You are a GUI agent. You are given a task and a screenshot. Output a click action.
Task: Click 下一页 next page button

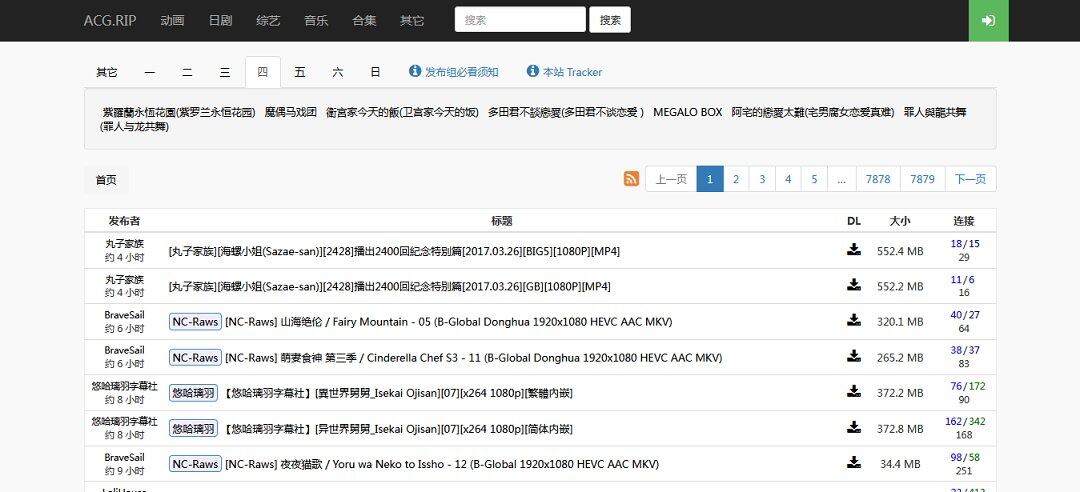pyautogui.click(x=970, y=179)
